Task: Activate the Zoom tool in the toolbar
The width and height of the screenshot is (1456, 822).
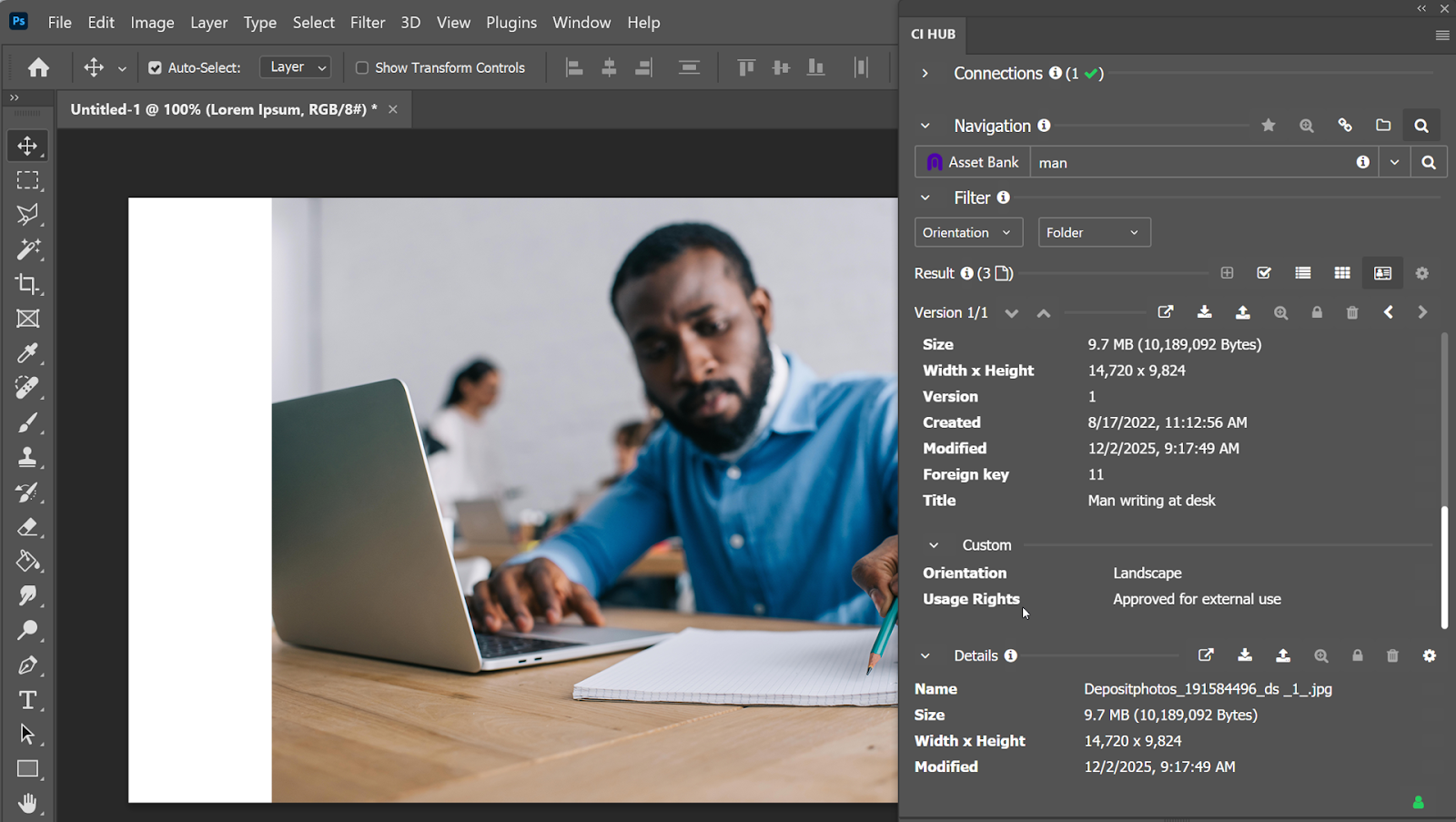Action: [x=28, y=630]
